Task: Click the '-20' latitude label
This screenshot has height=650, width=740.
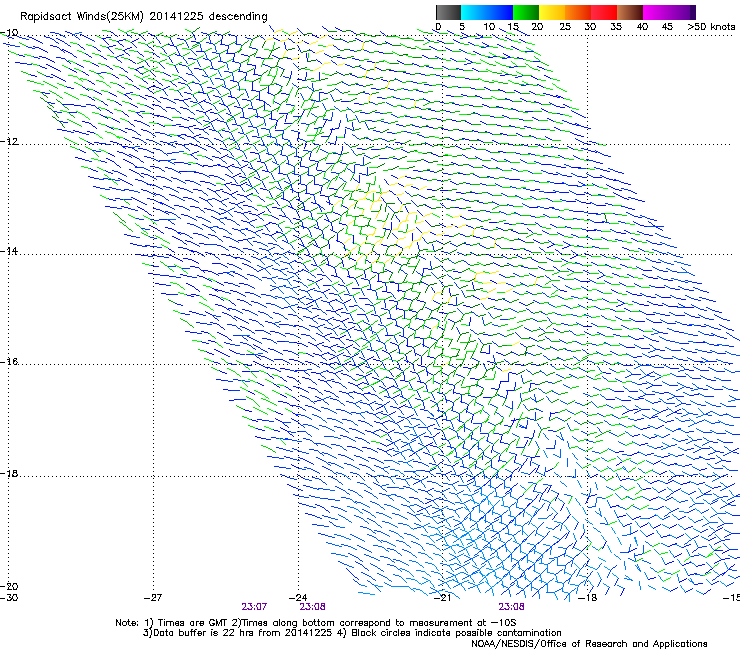Action: [9, 586]
